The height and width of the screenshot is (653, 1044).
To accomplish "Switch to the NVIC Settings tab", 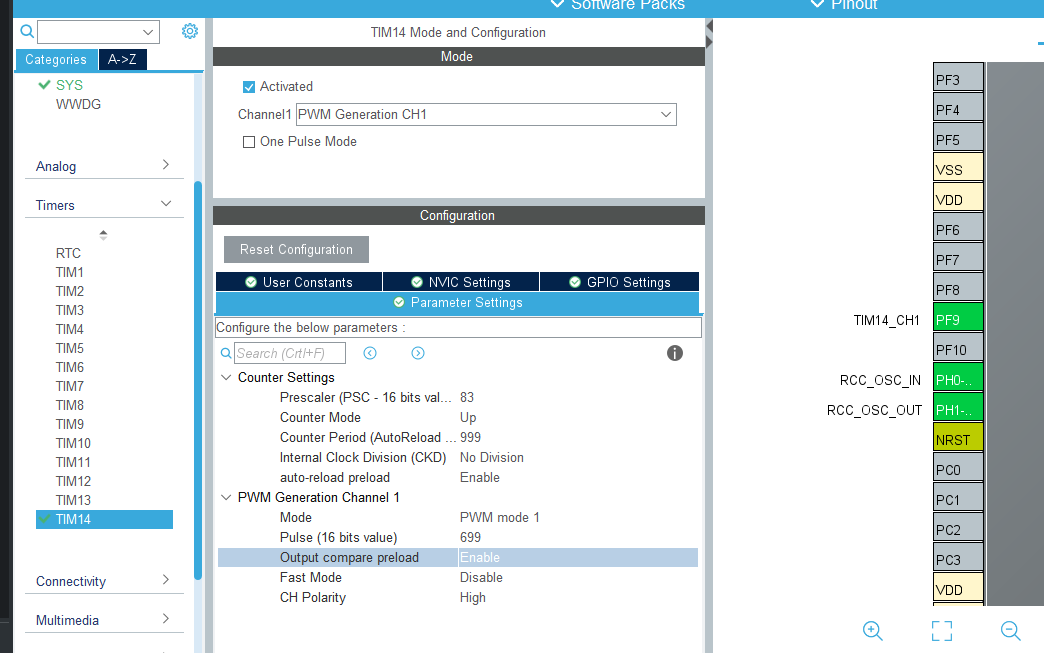I will click(460, 281).
